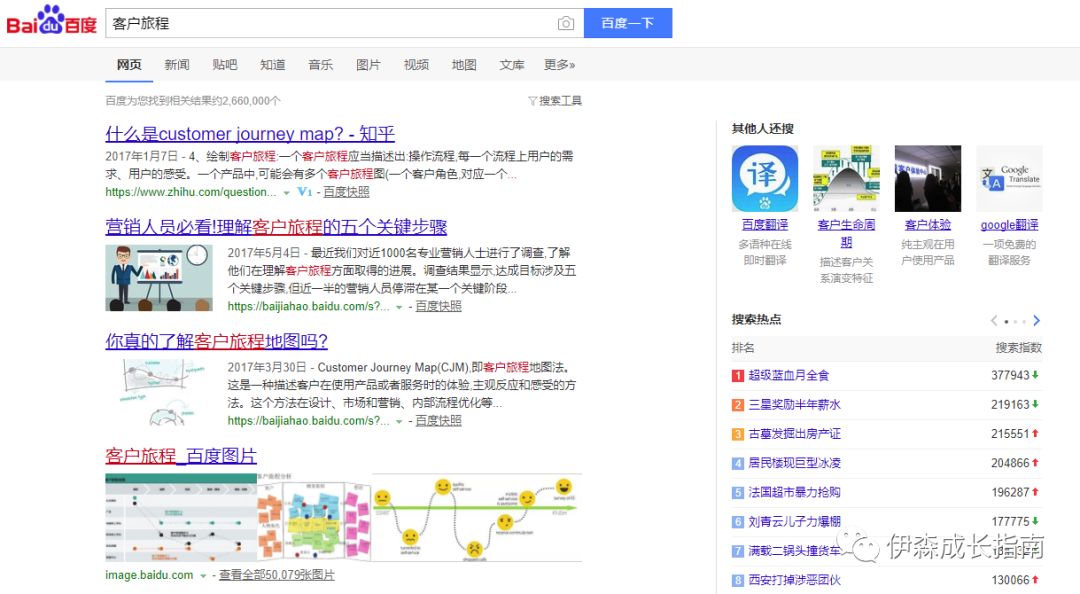The width and height of the screenshot is (1080, 594).
Task: Open the 视频 tab
Action: coord(416,65)
